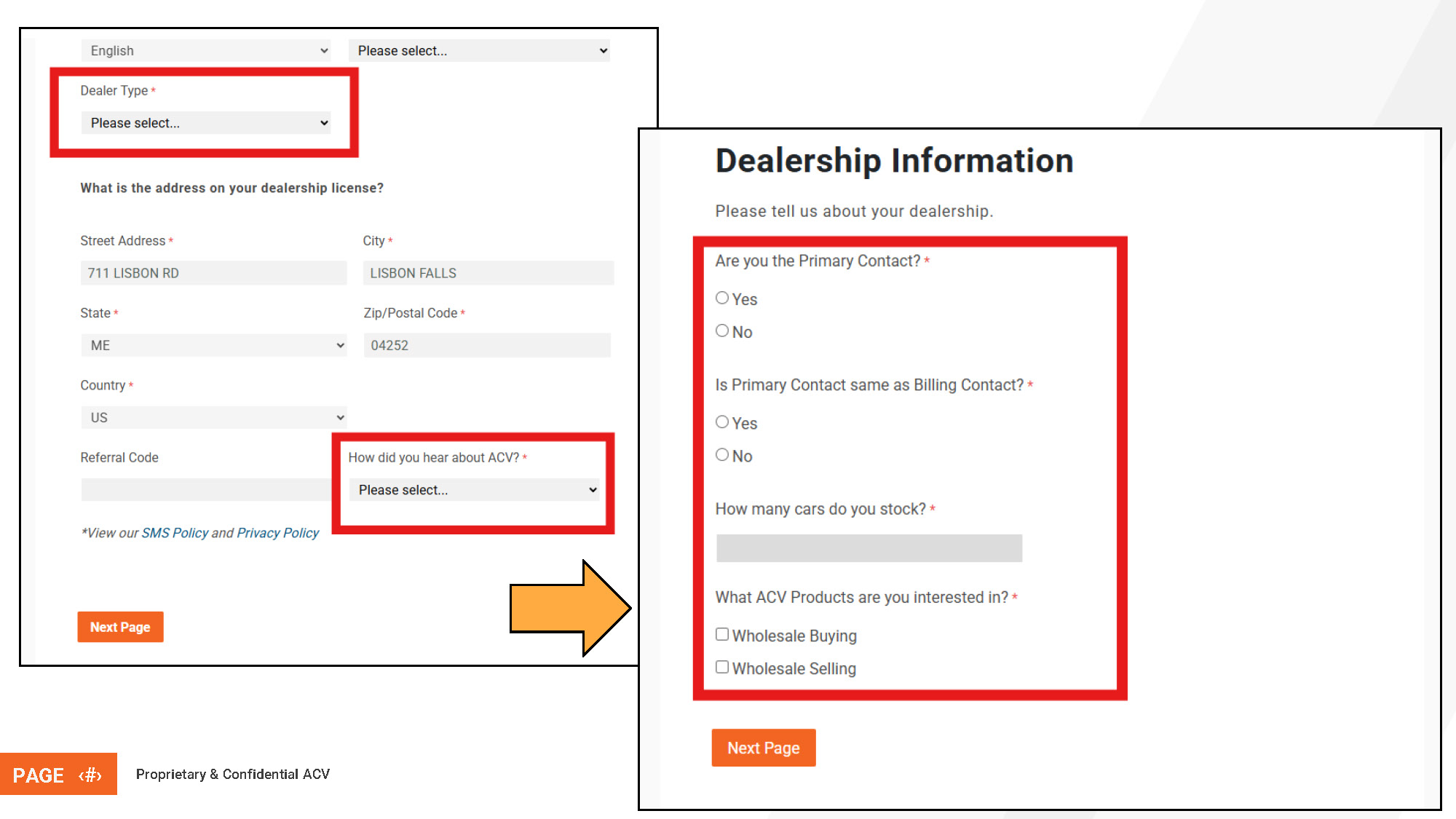
Task: Expand the State dropdown showing ME
Action: point(213,344)
